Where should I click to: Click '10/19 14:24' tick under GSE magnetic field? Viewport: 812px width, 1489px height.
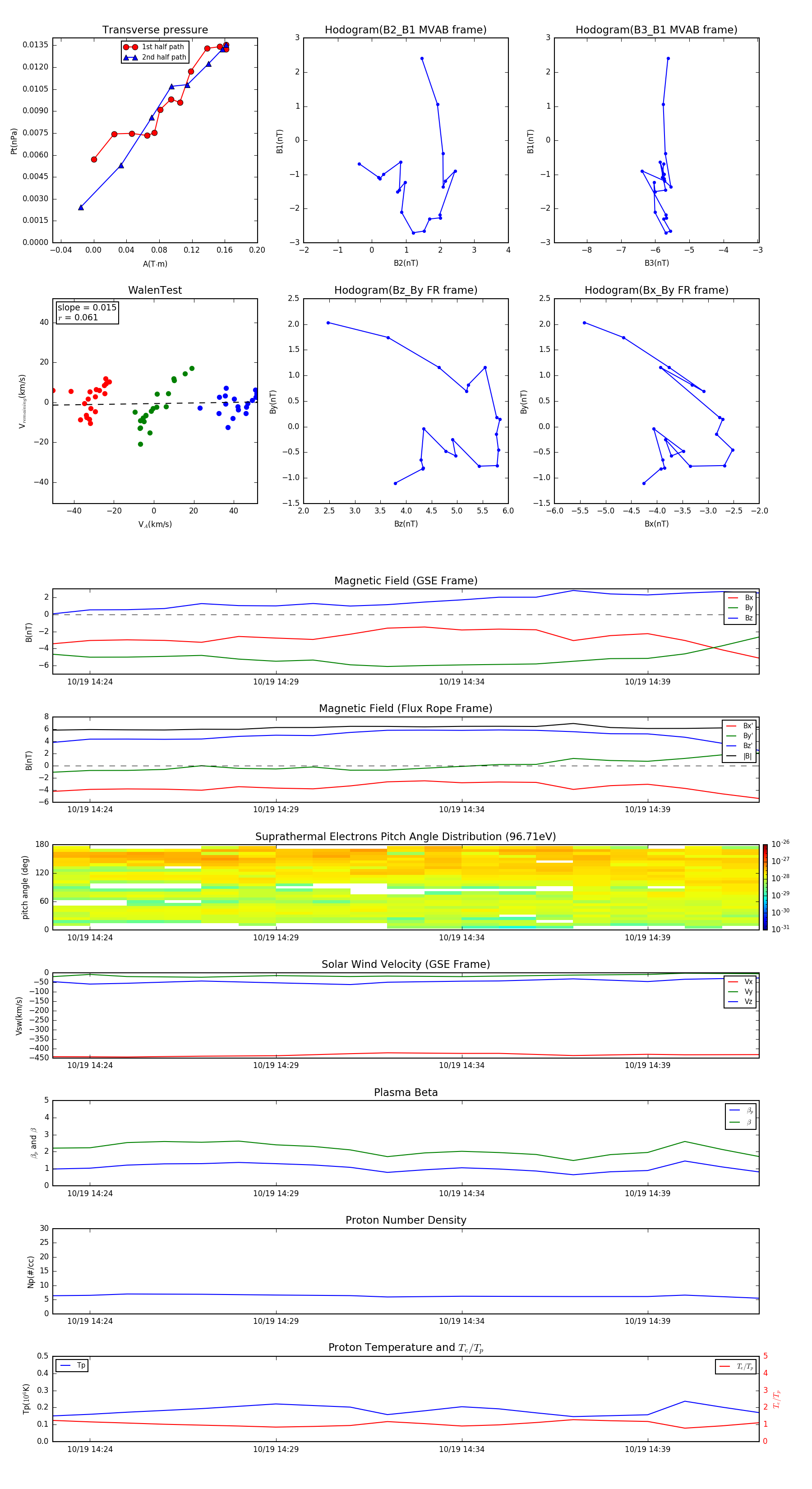[90, 682]
